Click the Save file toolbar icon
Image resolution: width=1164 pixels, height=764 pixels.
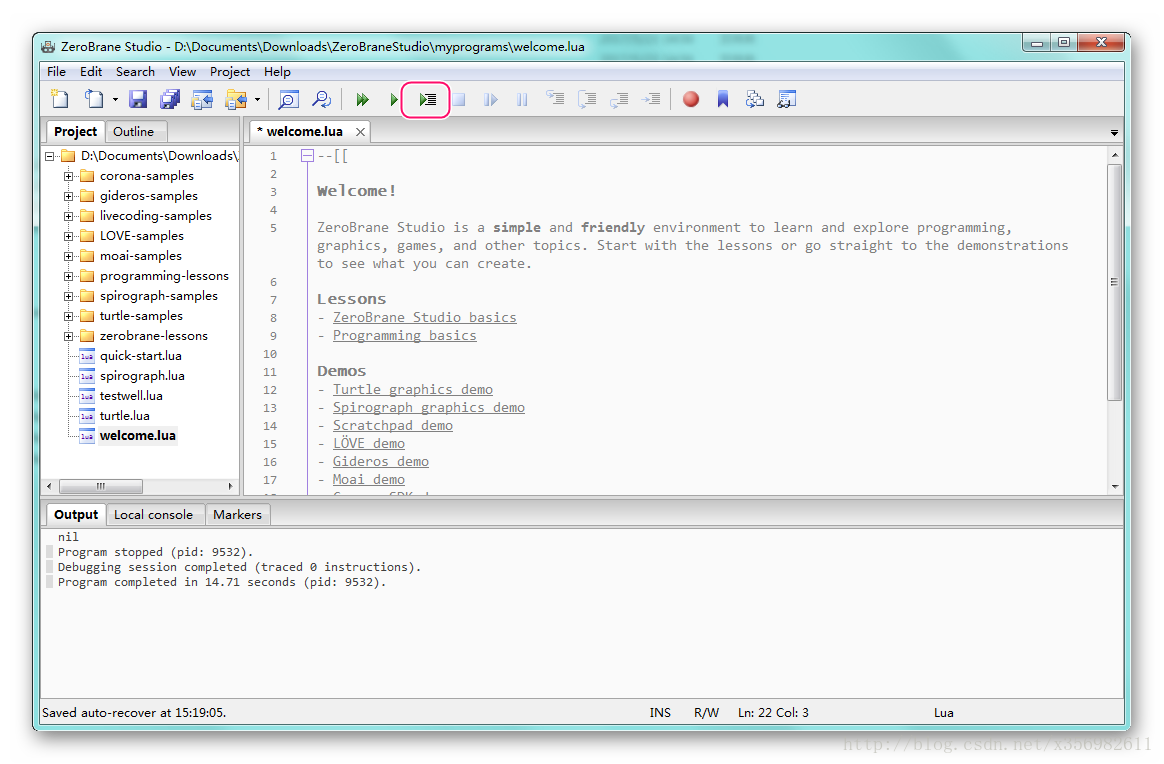point(138,99)
